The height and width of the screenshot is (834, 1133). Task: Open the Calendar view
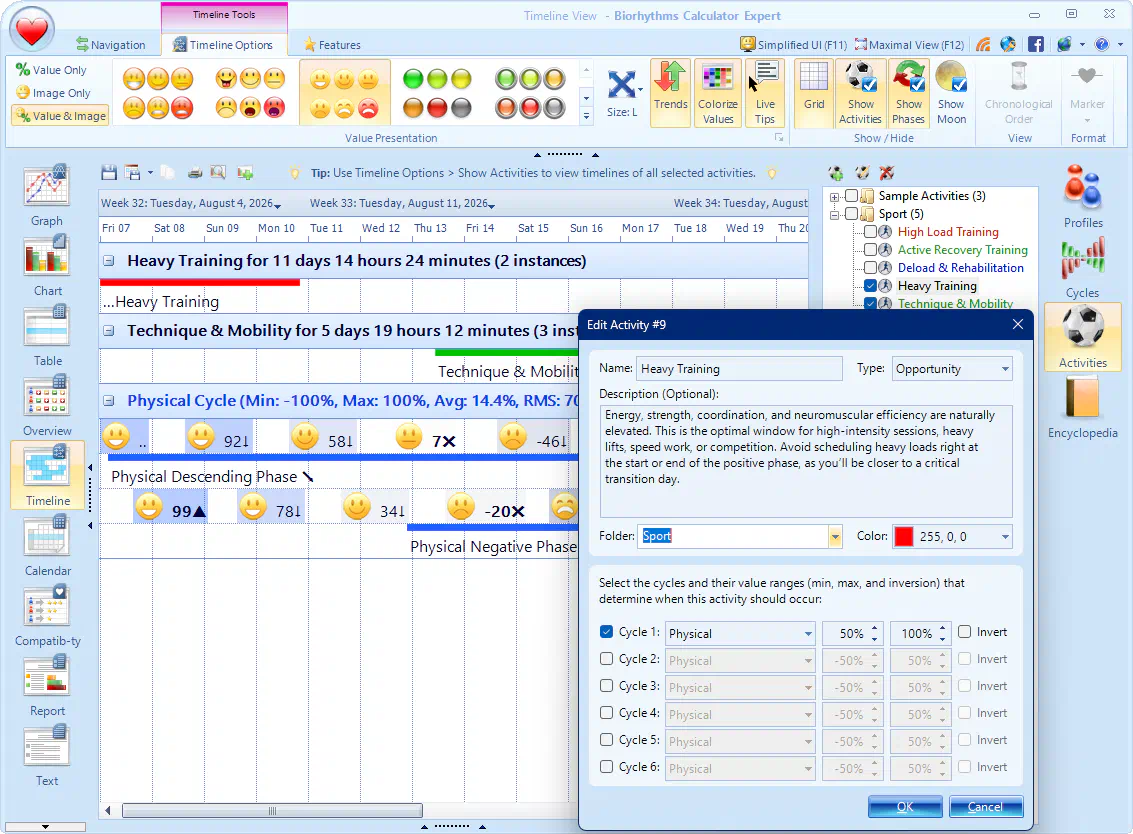click(47, 546)
